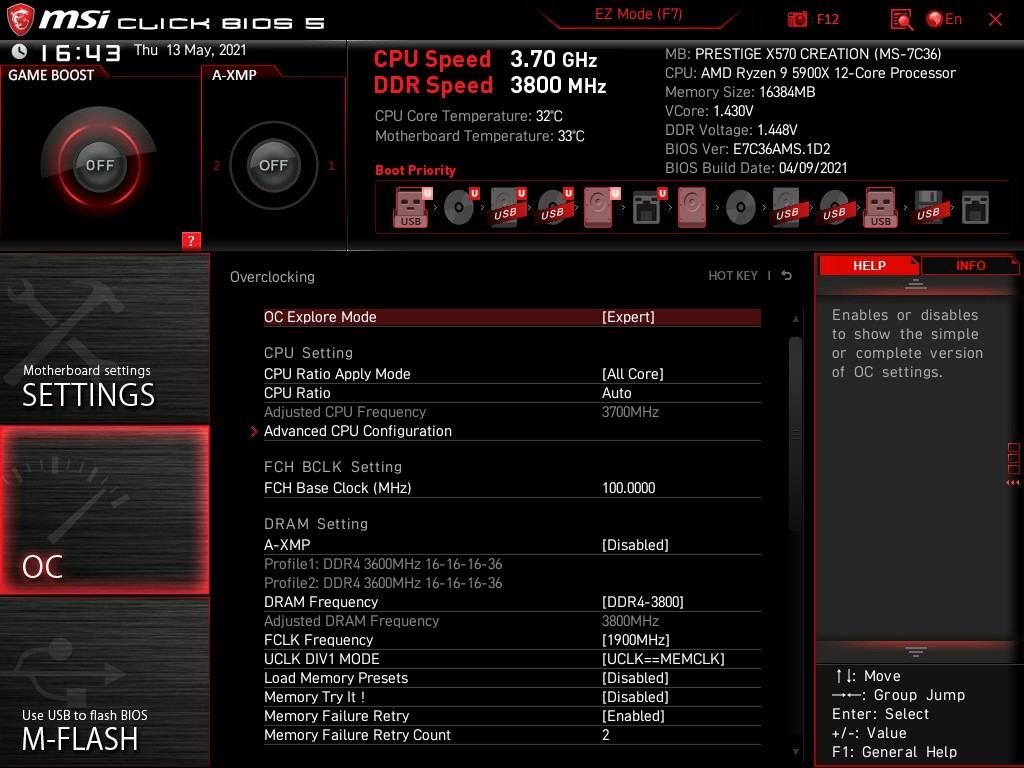
Task: Click the HOT KEY label
Action: pyautogui.click(x=733, y=276)
